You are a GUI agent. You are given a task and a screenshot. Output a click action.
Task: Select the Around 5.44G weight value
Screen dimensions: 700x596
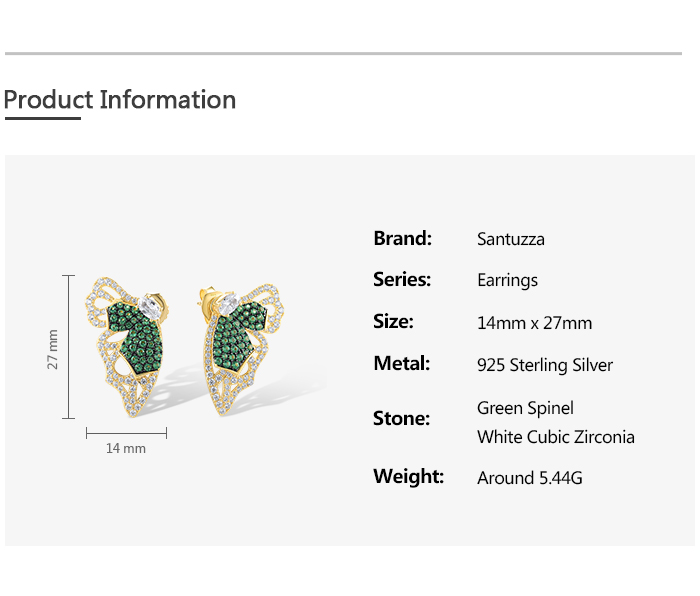[x=529, y=478]
